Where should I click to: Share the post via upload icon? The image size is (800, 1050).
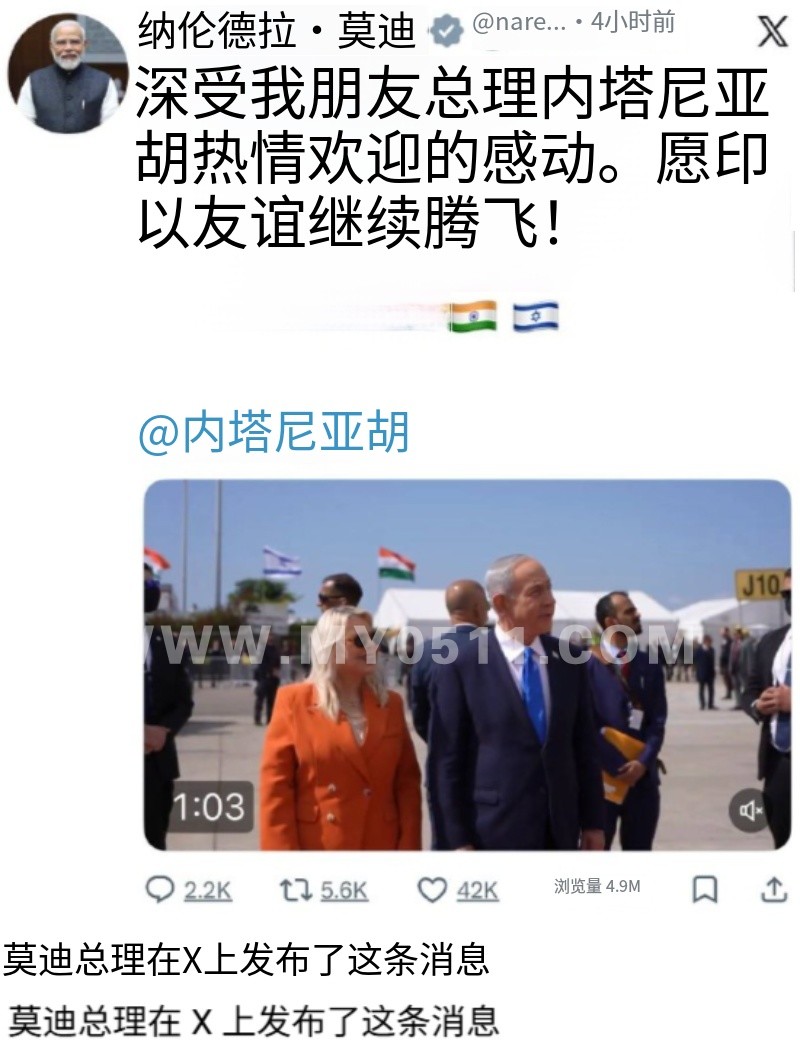[773, 889]
